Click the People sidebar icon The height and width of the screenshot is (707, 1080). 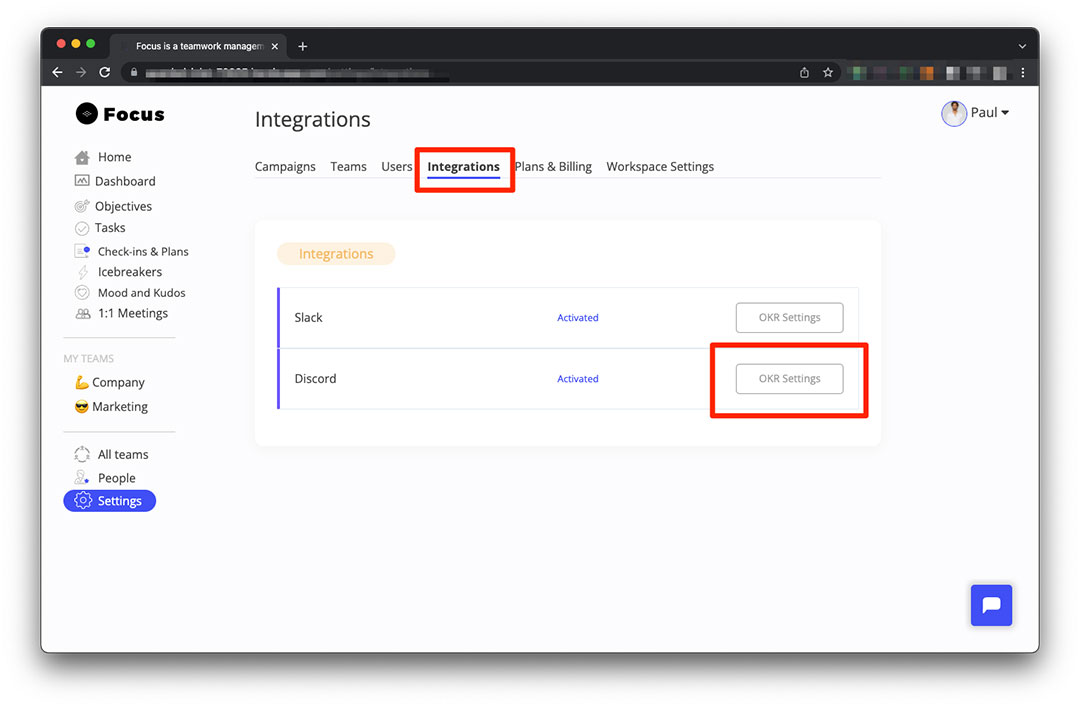tap(82, 478)
